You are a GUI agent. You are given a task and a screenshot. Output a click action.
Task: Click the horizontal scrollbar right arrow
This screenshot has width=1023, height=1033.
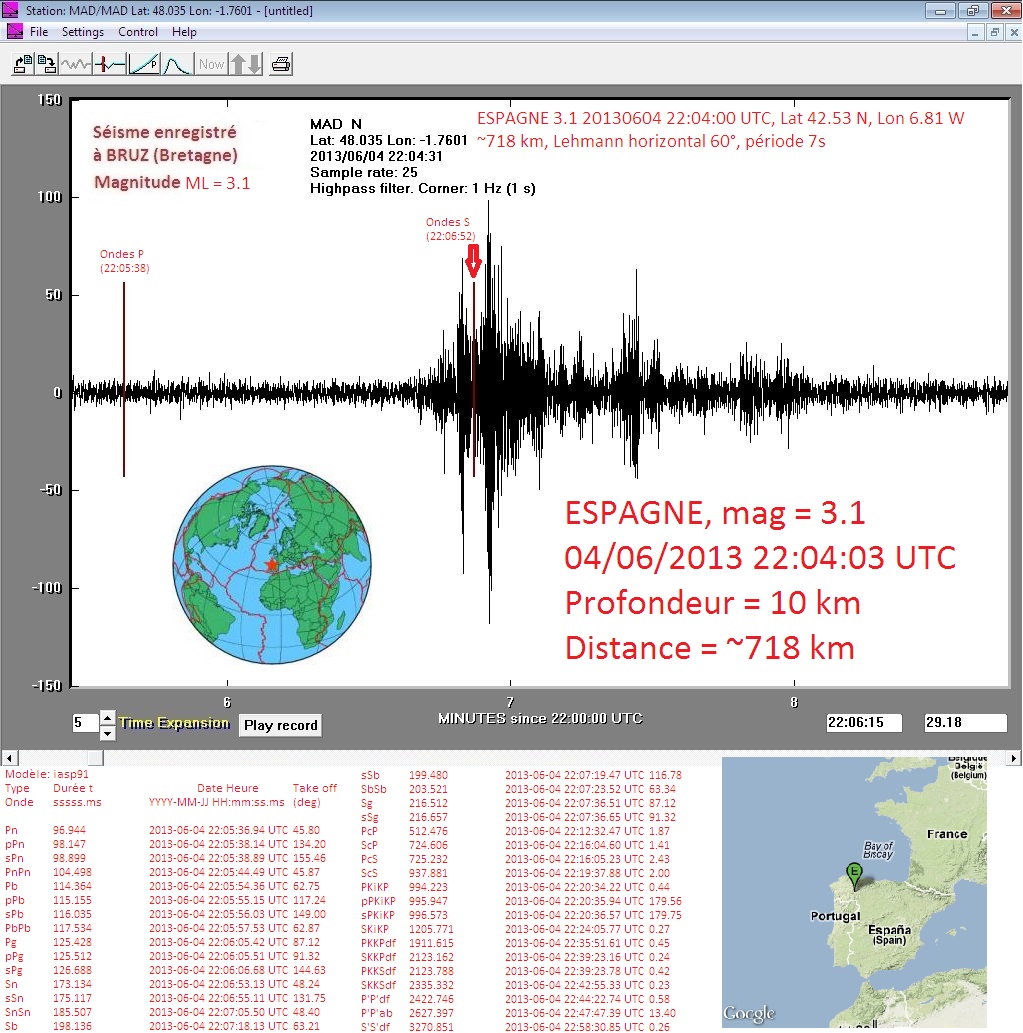[x=1015, y=757]
